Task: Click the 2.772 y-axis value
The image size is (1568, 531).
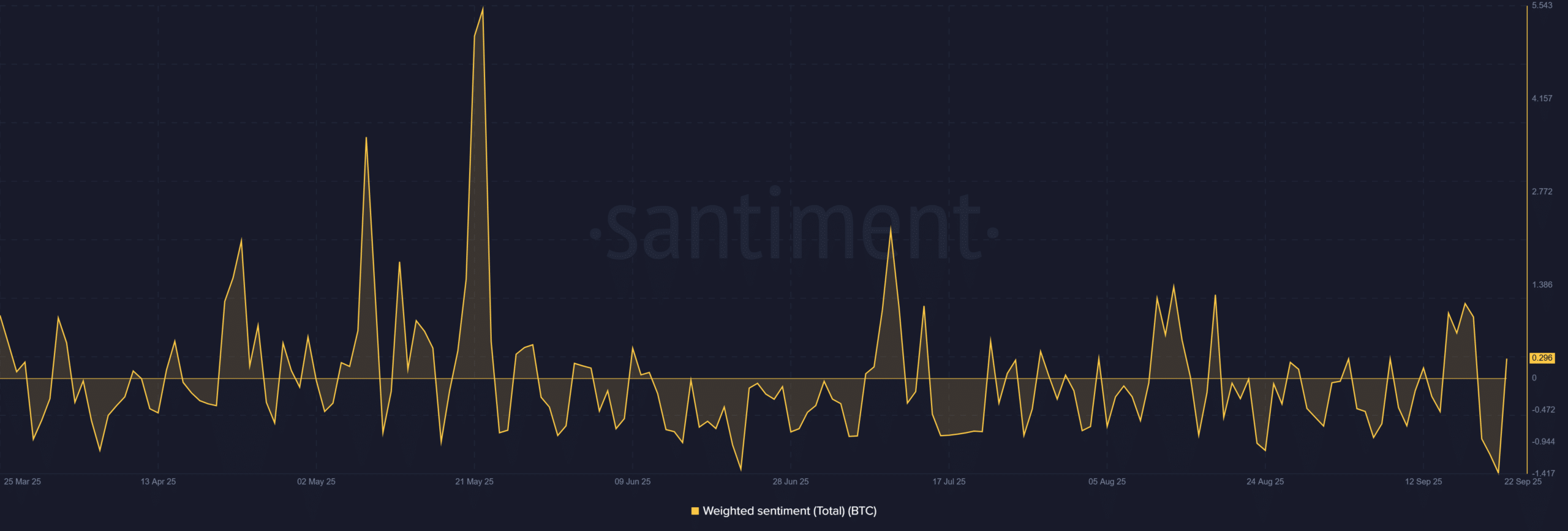Action: coord(1542,192)
